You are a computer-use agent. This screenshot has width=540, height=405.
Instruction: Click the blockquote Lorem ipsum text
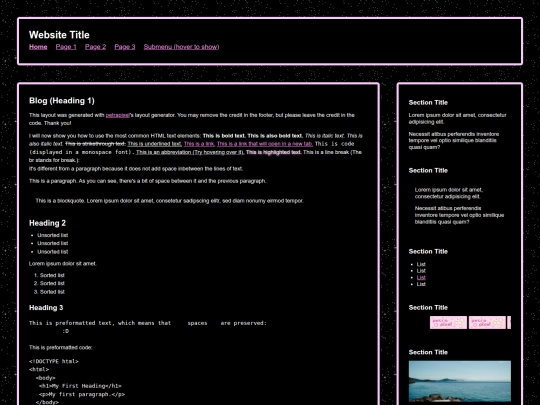click(169, 201)
